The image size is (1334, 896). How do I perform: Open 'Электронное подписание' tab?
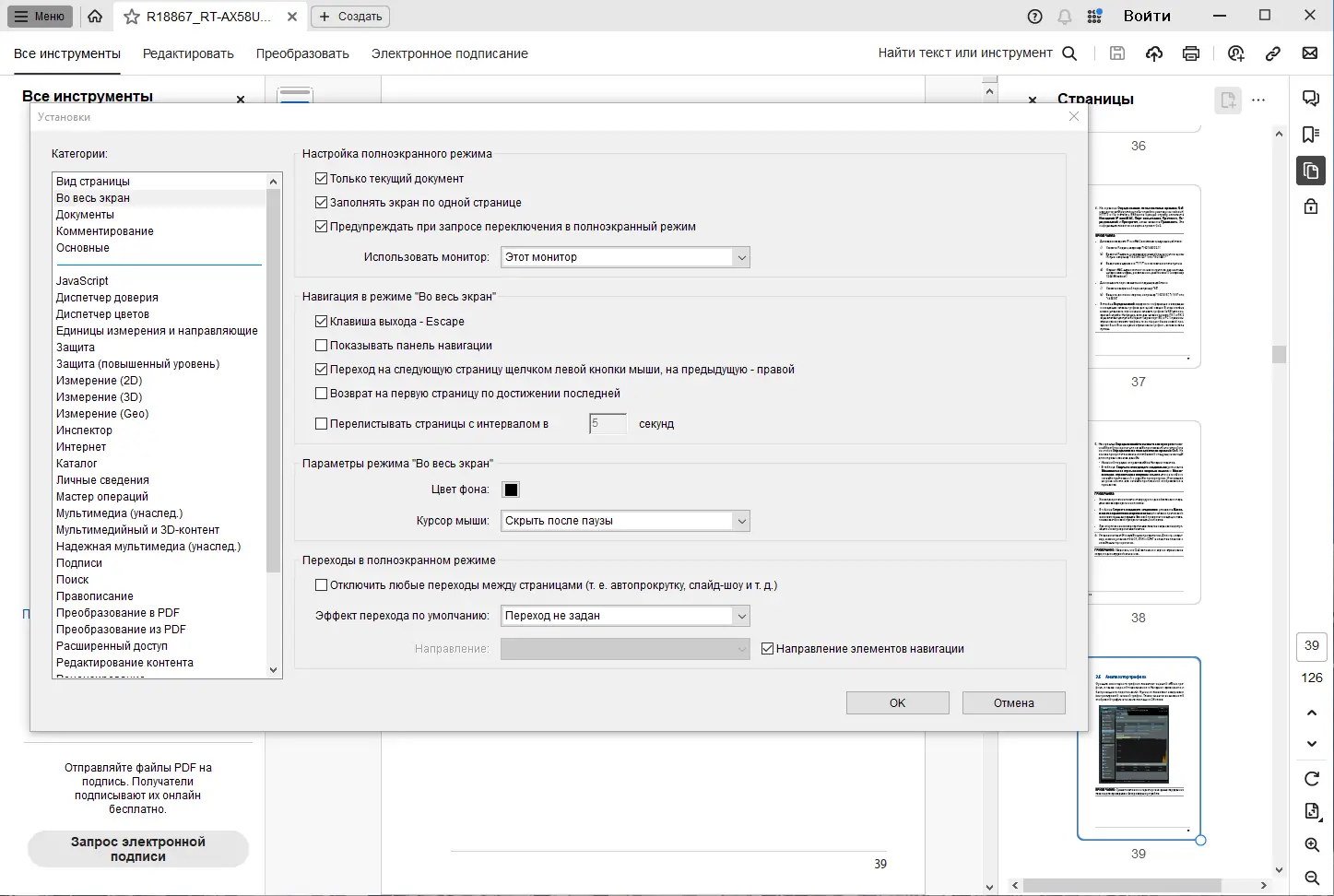click(450, 53)
